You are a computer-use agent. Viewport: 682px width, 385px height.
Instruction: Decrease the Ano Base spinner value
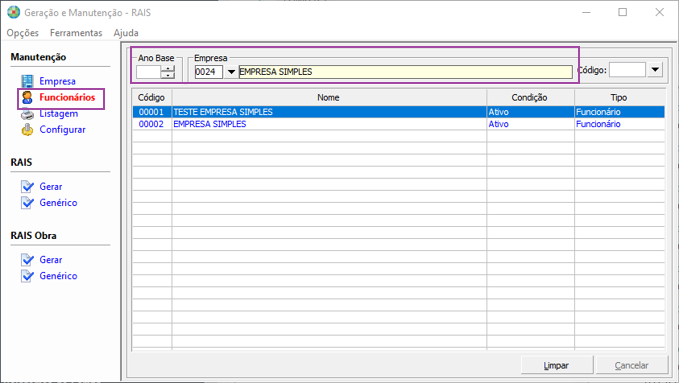pyautogui.click(x=168, y=75)
